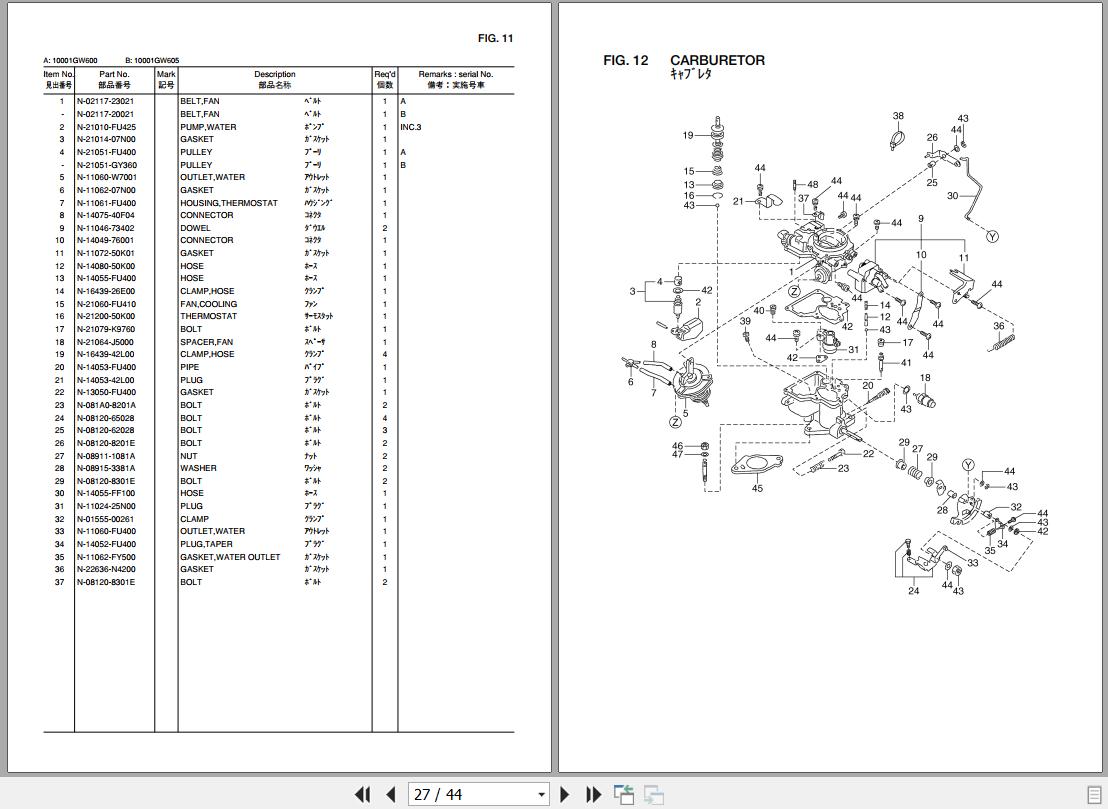Click part number N-14080-50K00
This screenshot has height=809, width=1108.
coord(105,266)
